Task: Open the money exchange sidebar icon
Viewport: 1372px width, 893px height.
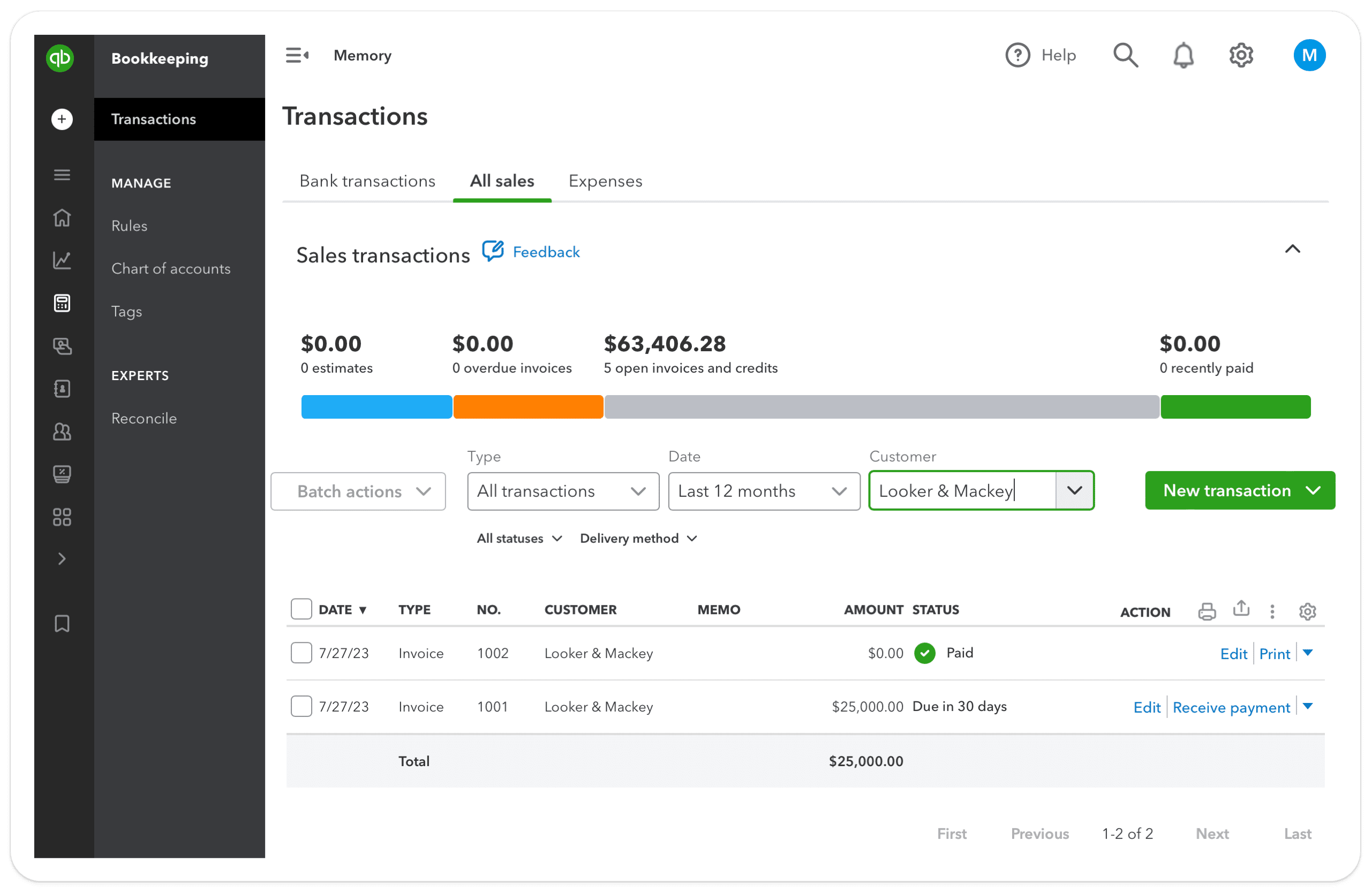Action: (62, 346)
